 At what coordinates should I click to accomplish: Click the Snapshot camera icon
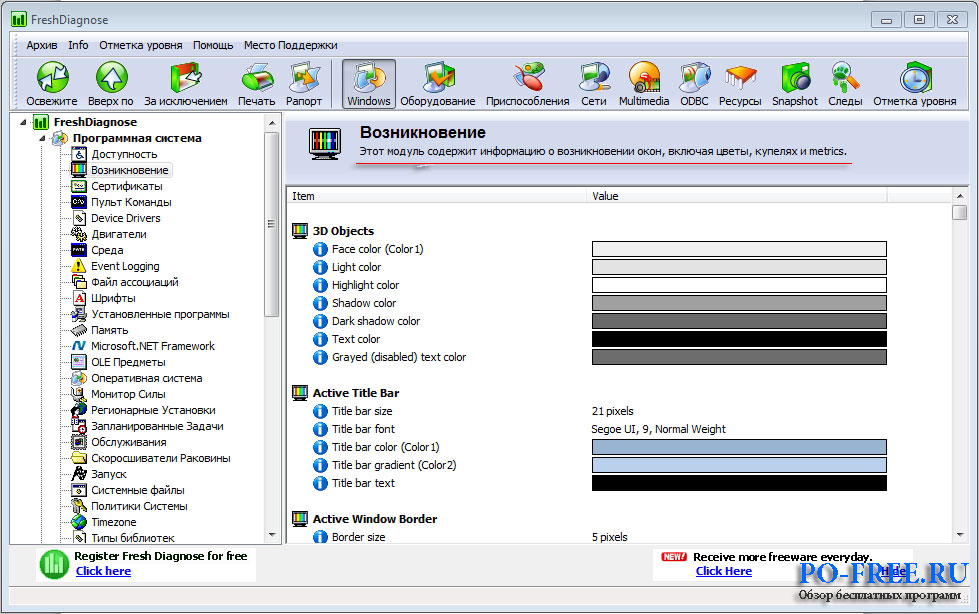[795, 78]
